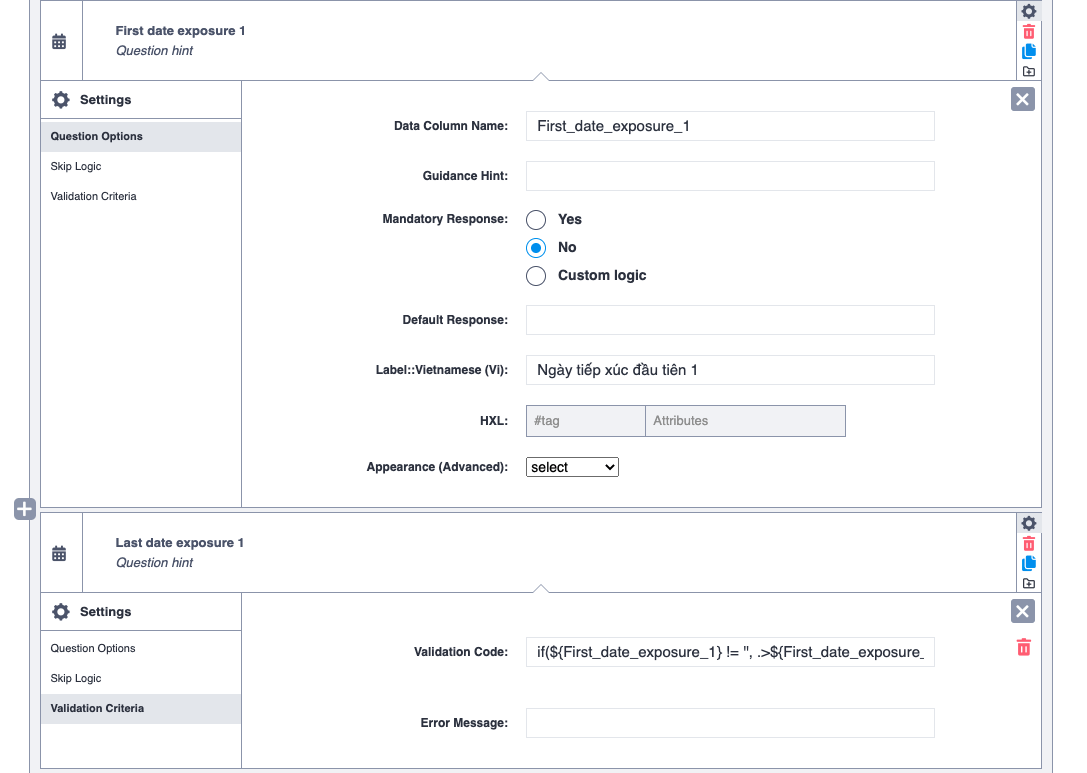Viewport: 1087px width, 773px height.
Task: Click the HXL #tag input field
Action: [x=586, y=421]
